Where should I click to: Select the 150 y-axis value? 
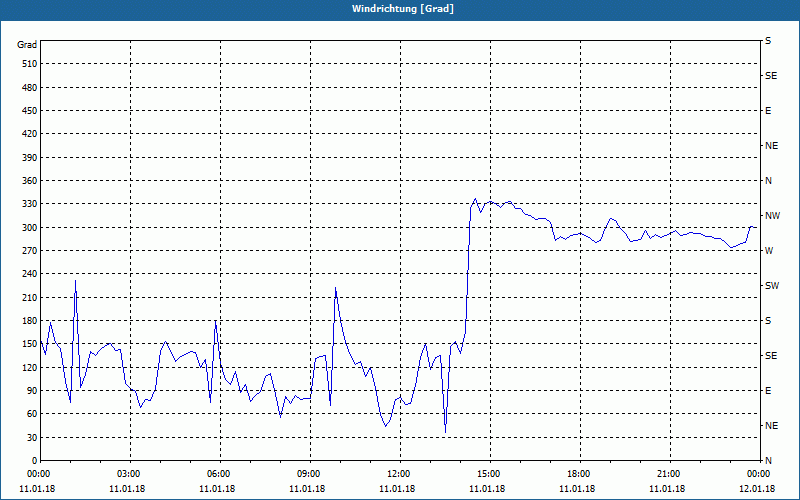pyautogui.click(x=30, y=344)
